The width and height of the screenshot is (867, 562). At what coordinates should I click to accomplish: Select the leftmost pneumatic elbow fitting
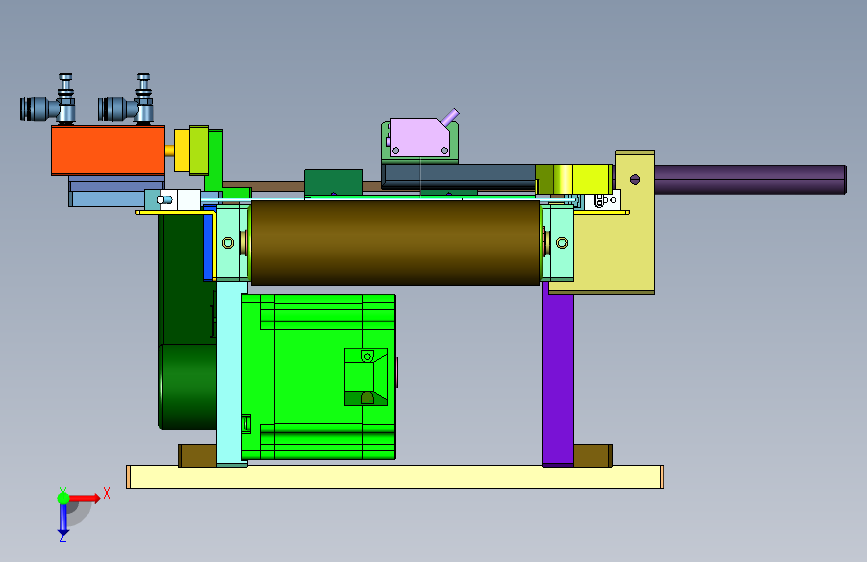tap(48, 100)
